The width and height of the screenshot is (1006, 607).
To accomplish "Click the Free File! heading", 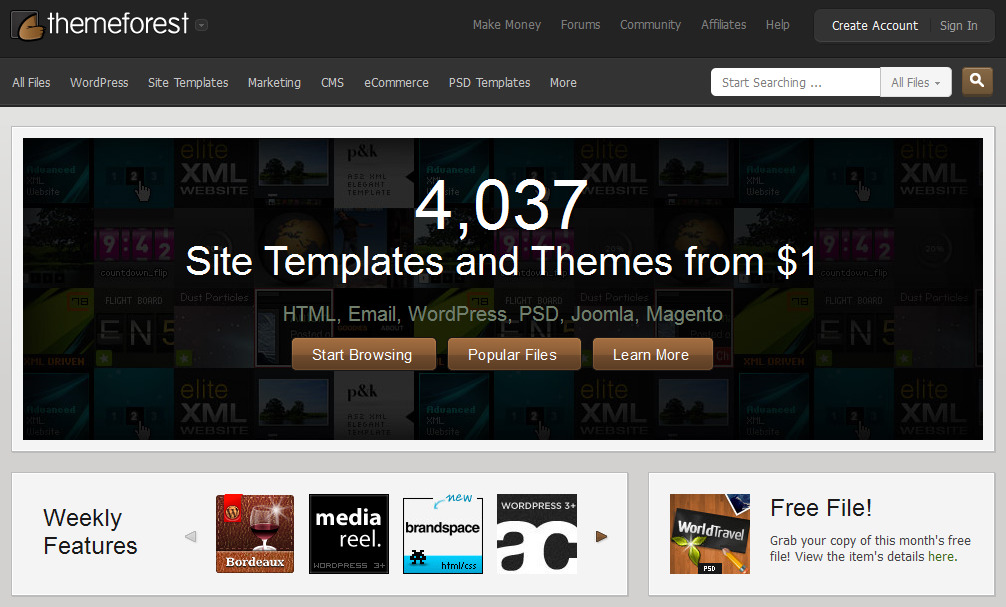I will (x=821, y=508).
